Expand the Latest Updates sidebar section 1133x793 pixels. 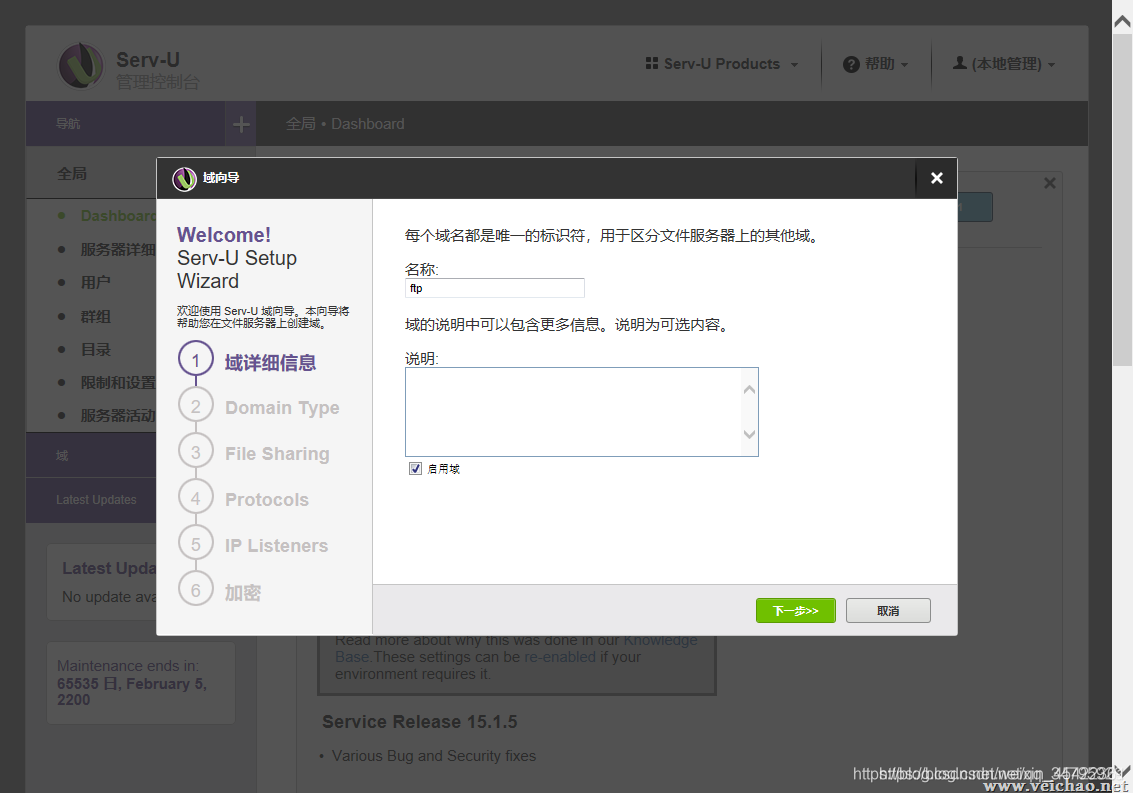point(91,500)
